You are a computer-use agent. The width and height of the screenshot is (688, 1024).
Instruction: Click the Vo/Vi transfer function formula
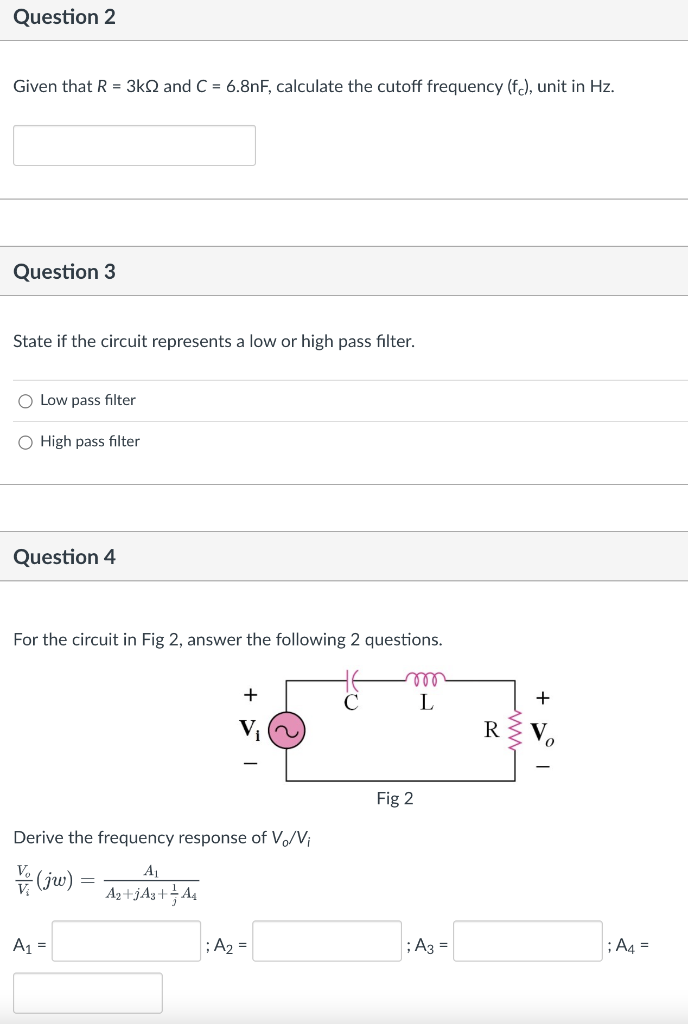point(108,882)
